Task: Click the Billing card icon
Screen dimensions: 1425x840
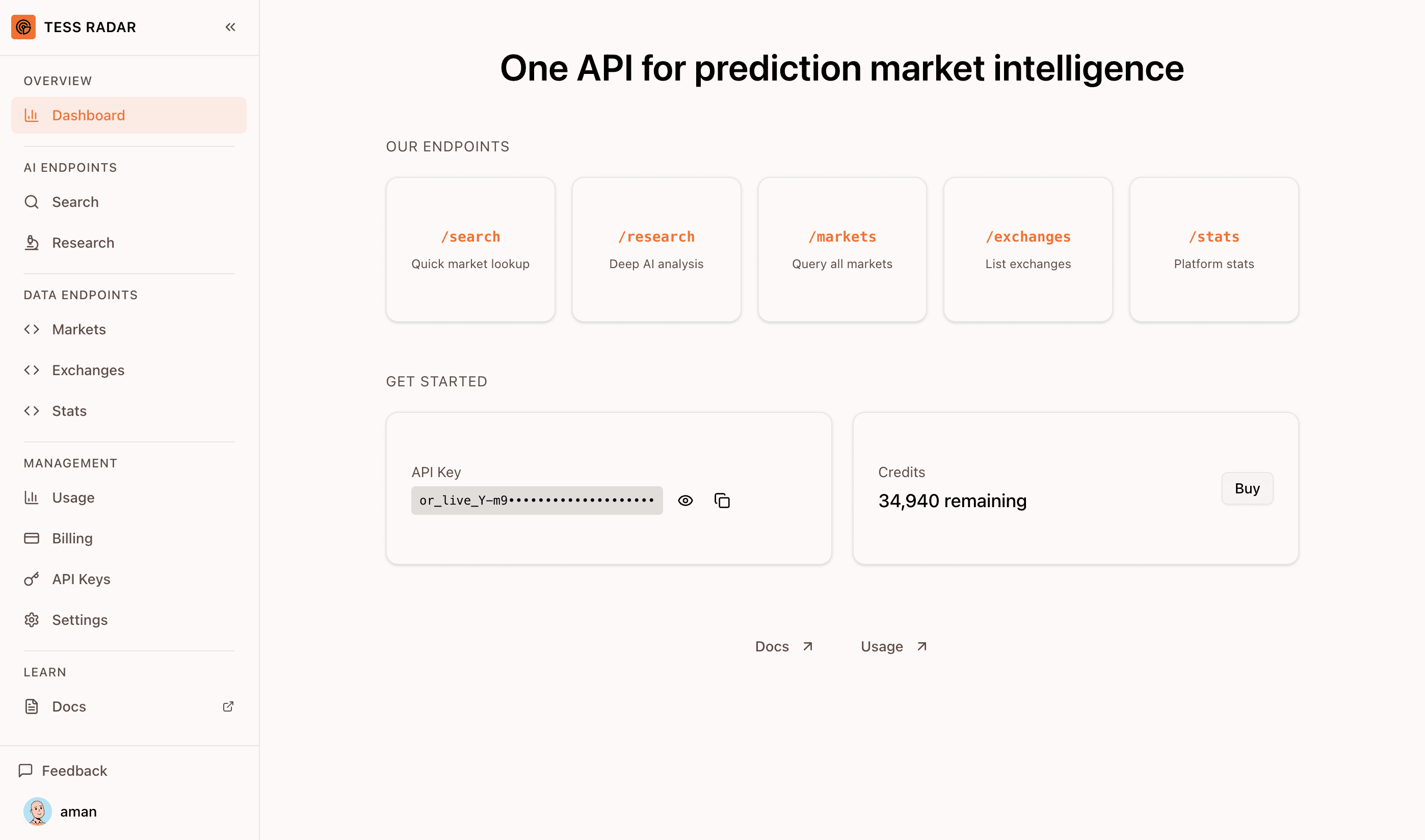Action: click(x=32, y=538)
